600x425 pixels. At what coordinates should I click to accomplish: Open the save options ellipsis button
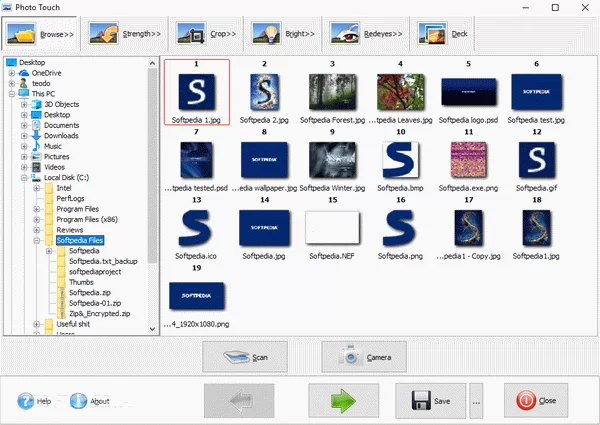[476, 401]
